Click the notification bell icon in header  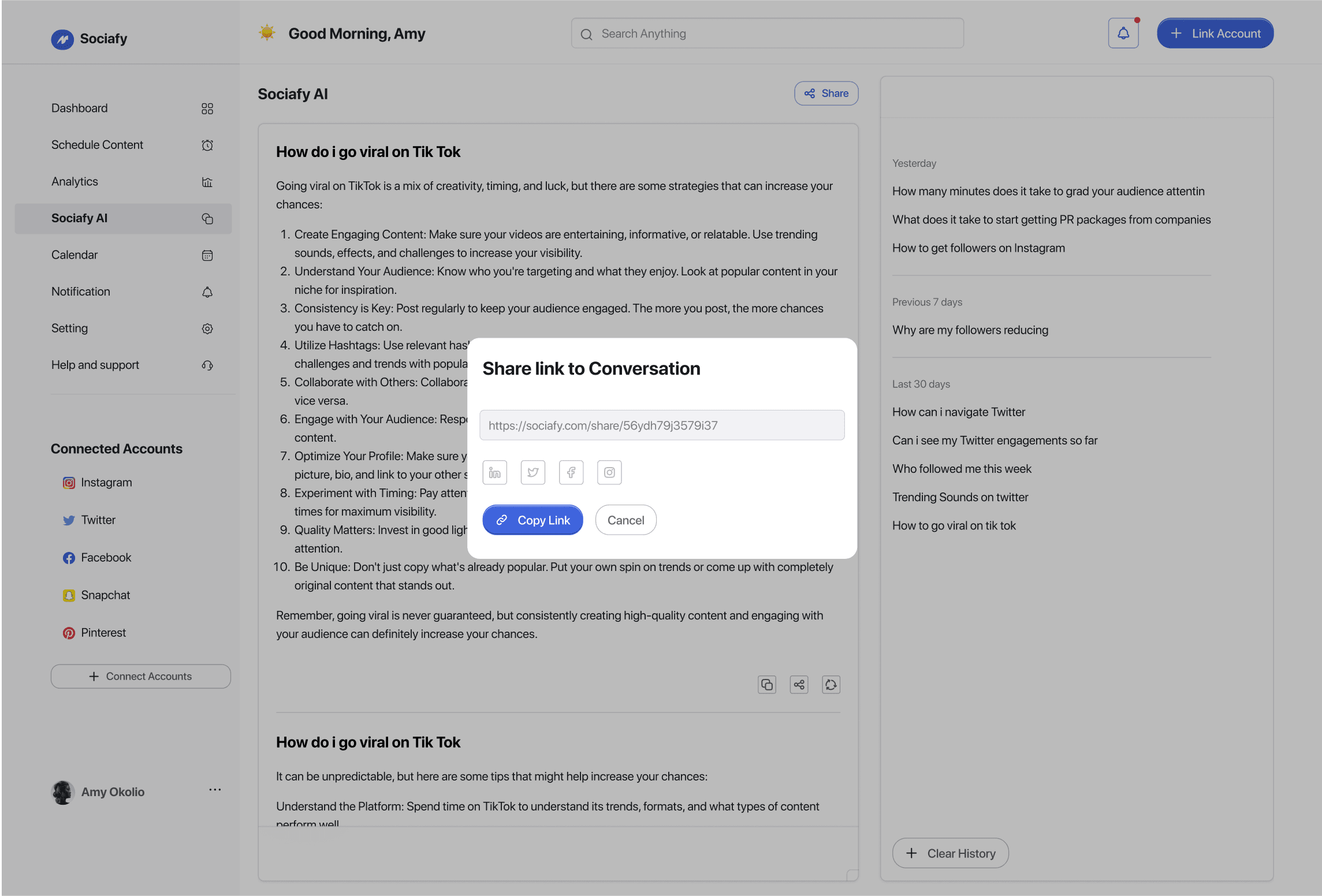coord(1123,33)
